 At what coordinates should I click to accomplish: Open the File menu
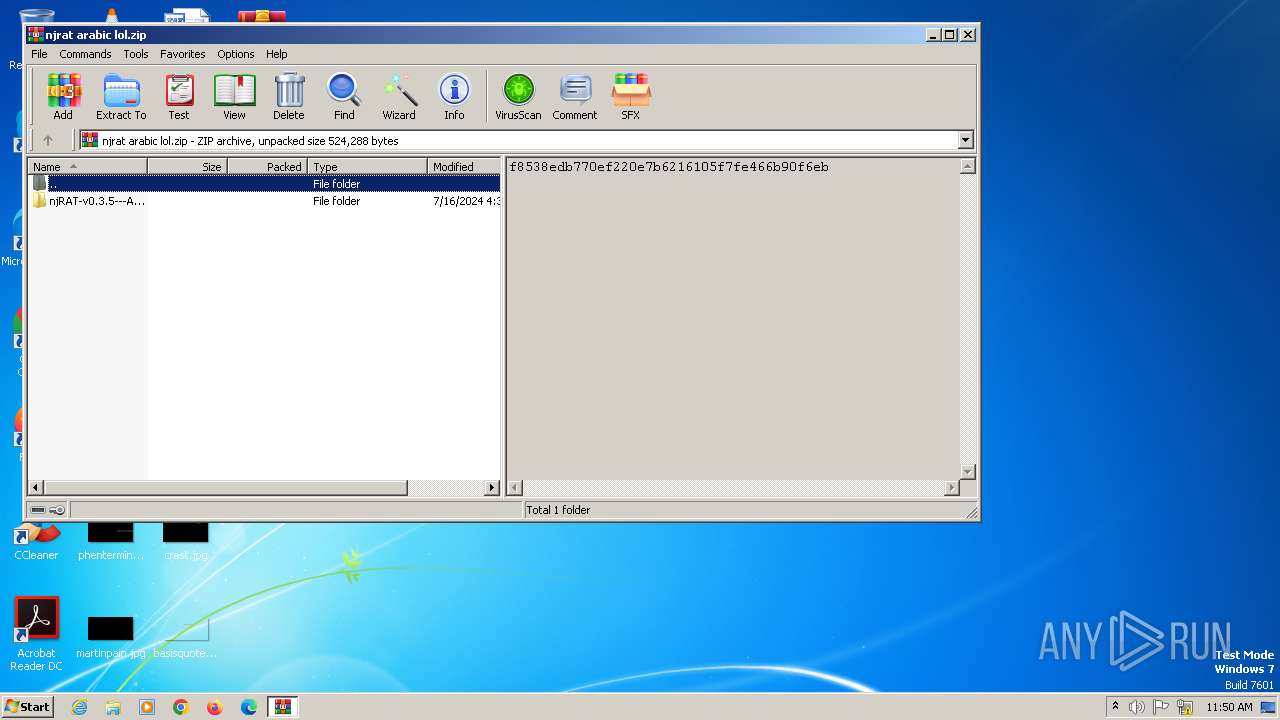[39, 54]
